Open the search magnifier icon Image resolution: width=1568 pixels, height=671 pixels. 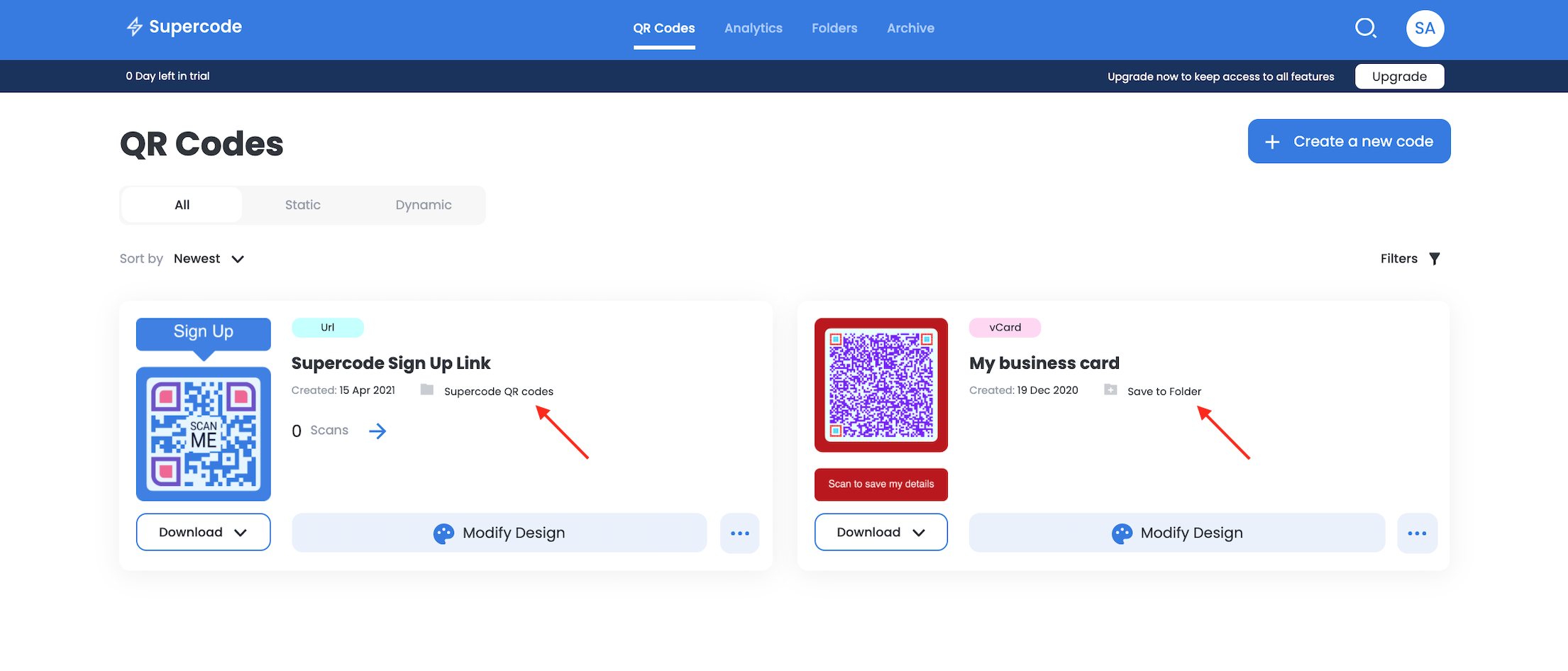(x=1365, y=28)
